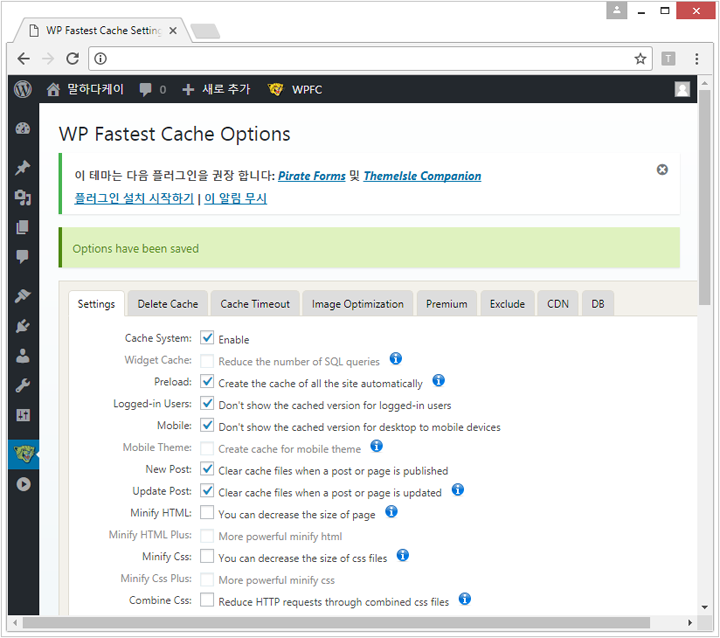720x638 pixels.
Task: Open the 새로 추가 admin bar menu
Action: coord(216,89)
